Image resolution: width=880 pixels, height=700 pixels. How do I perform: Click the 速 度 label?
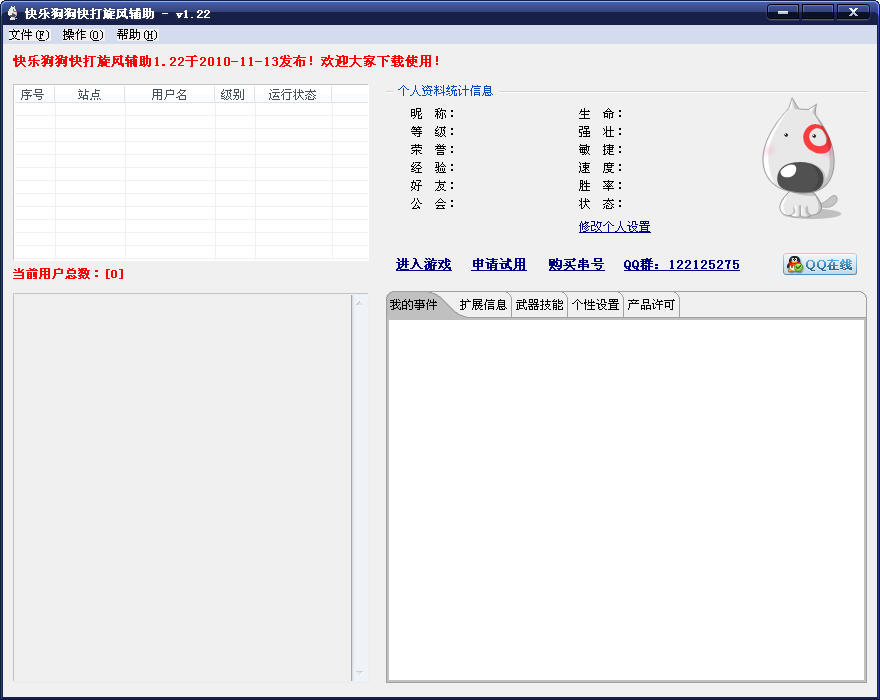tap(601, 168)
